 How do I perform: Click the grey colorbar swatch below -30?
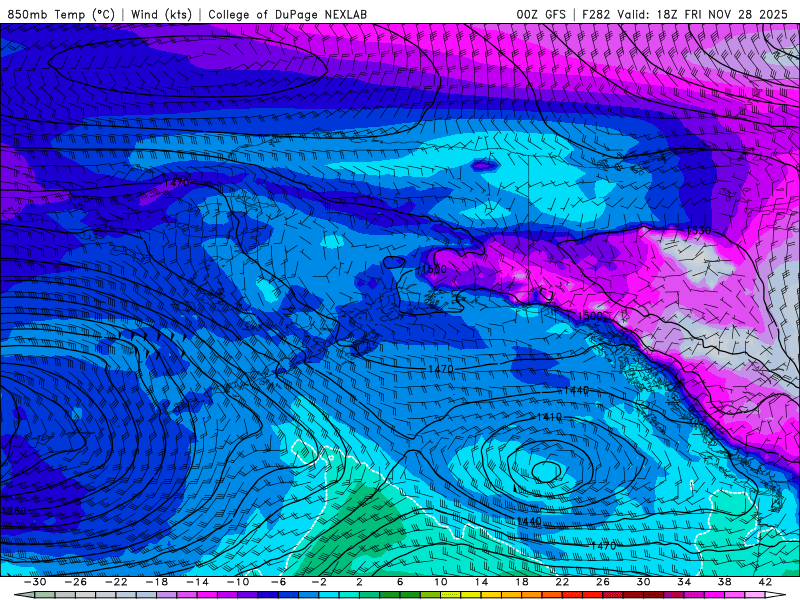pyautogui.click(x=45, y=596)
